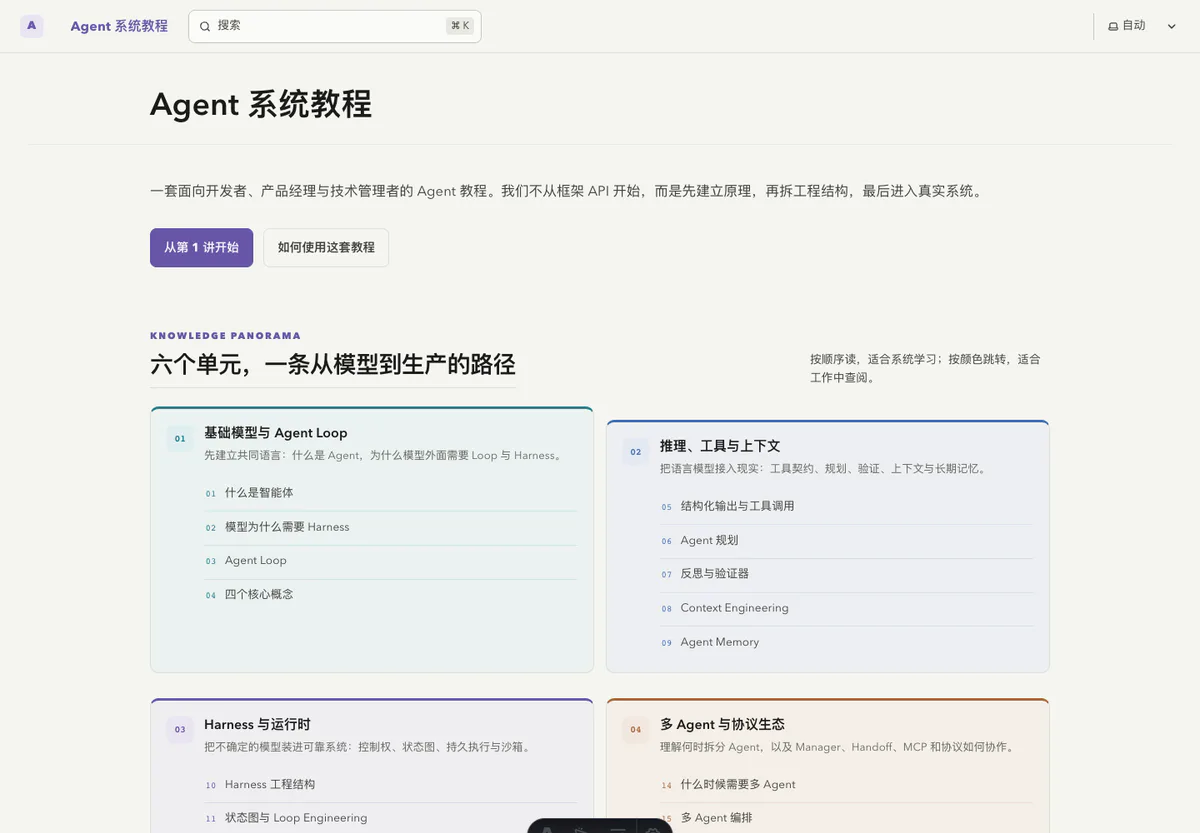Open lesson Agent 规划
1200x833 pixels.
[x=846, y=540]
